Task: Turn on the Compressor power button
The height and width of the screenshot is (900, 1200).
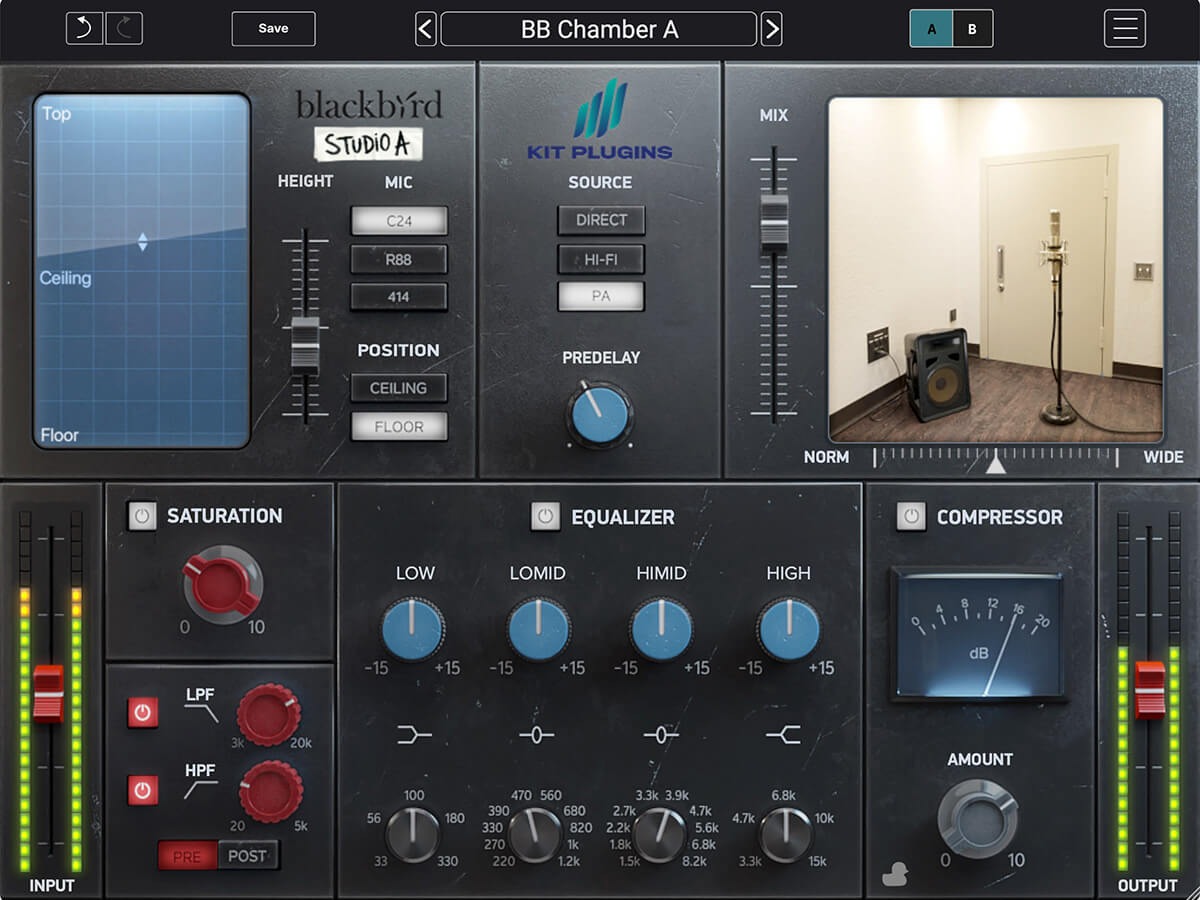Action: click(910, 516)
